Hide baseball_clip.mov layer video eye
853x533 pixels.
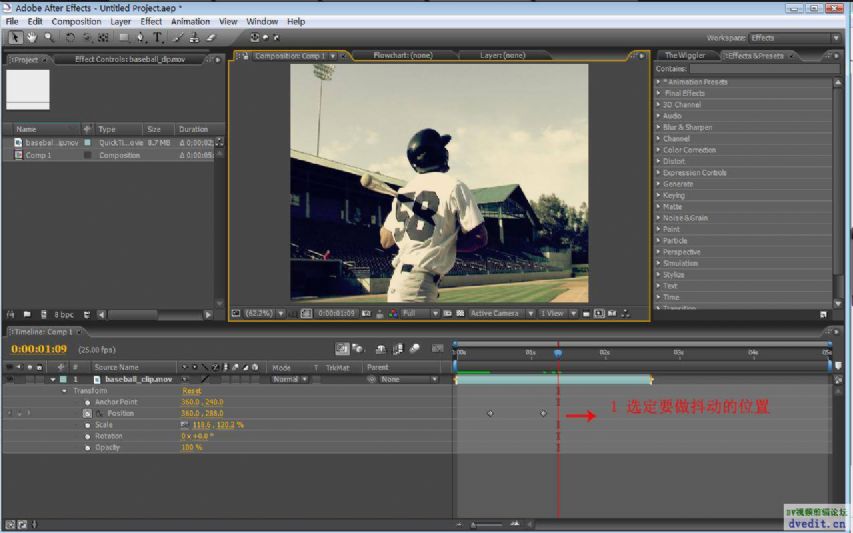point(9,380)
